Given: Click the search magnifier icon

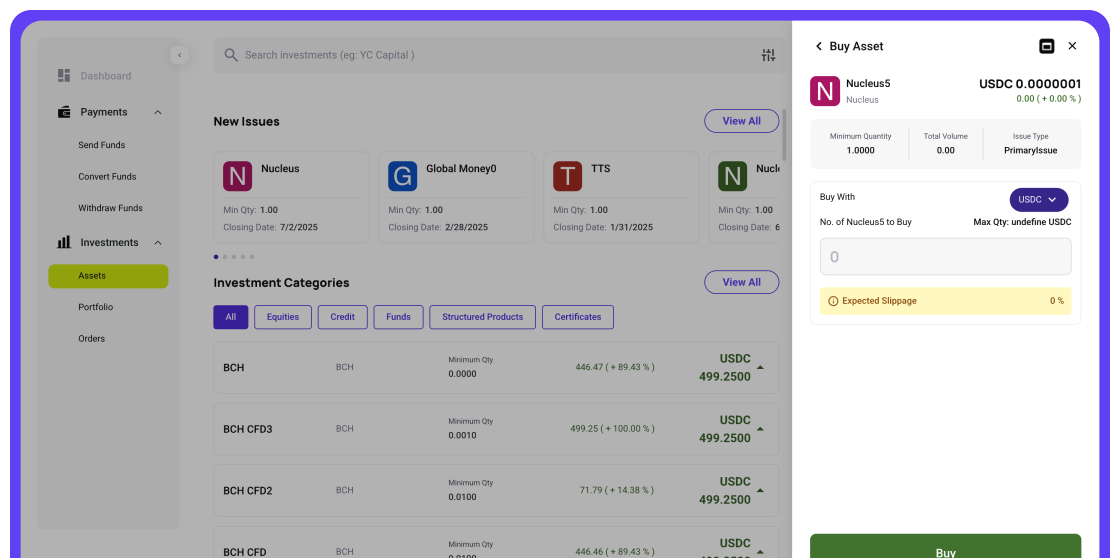Looking at the screenshot, I should (231, 55).
